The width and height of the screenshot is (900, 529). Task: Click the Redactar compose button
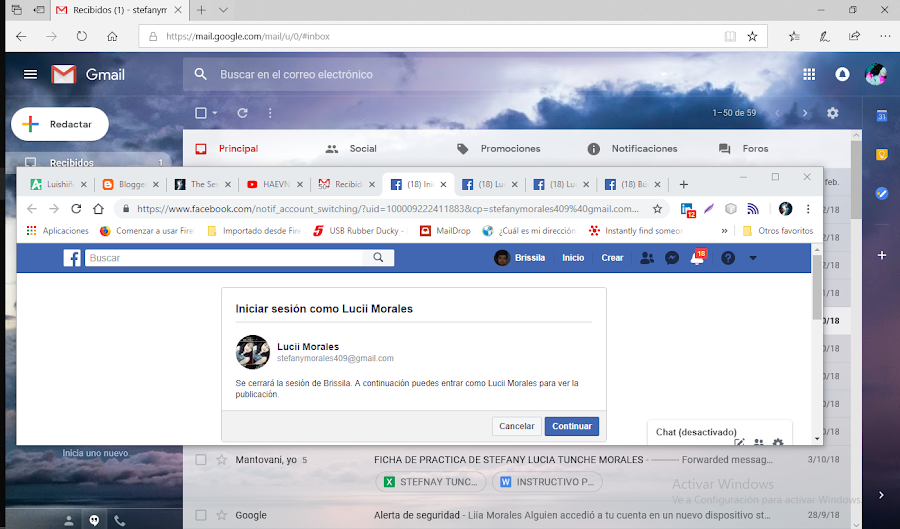tap(60, 124)
